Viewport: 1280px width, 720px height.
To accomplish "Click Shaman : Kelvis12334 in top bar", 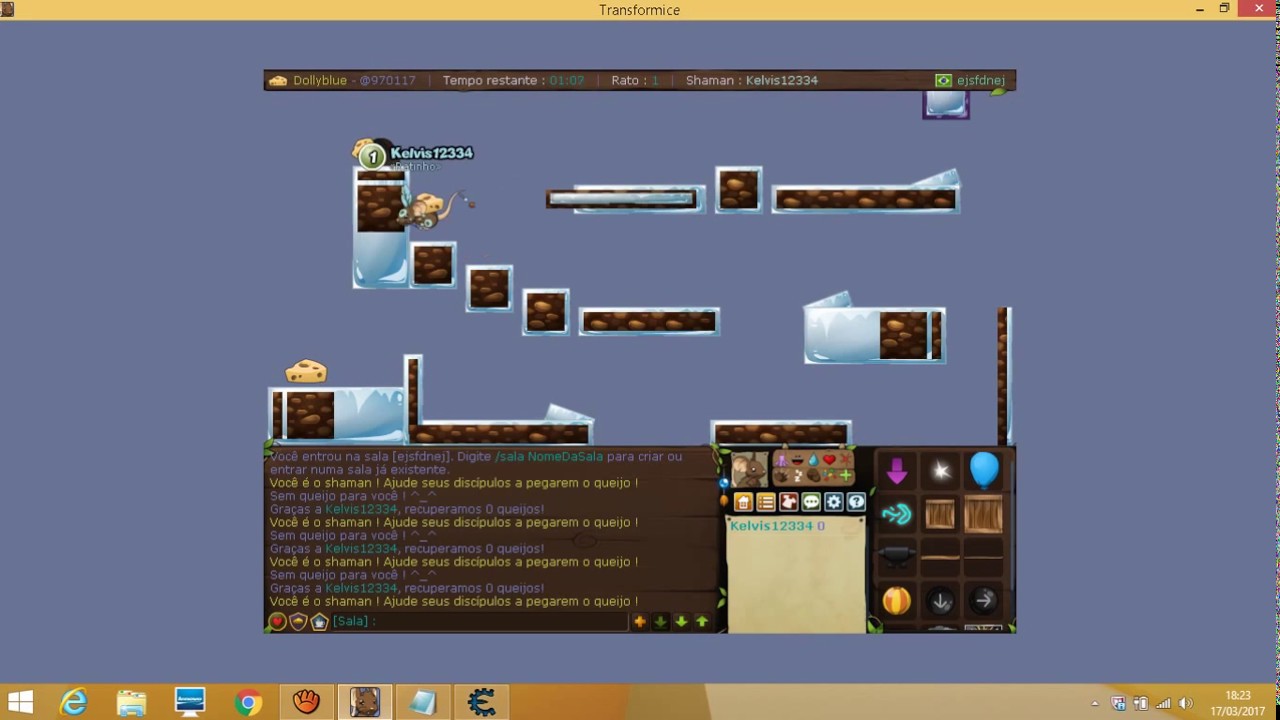I will tap(752, 80).
